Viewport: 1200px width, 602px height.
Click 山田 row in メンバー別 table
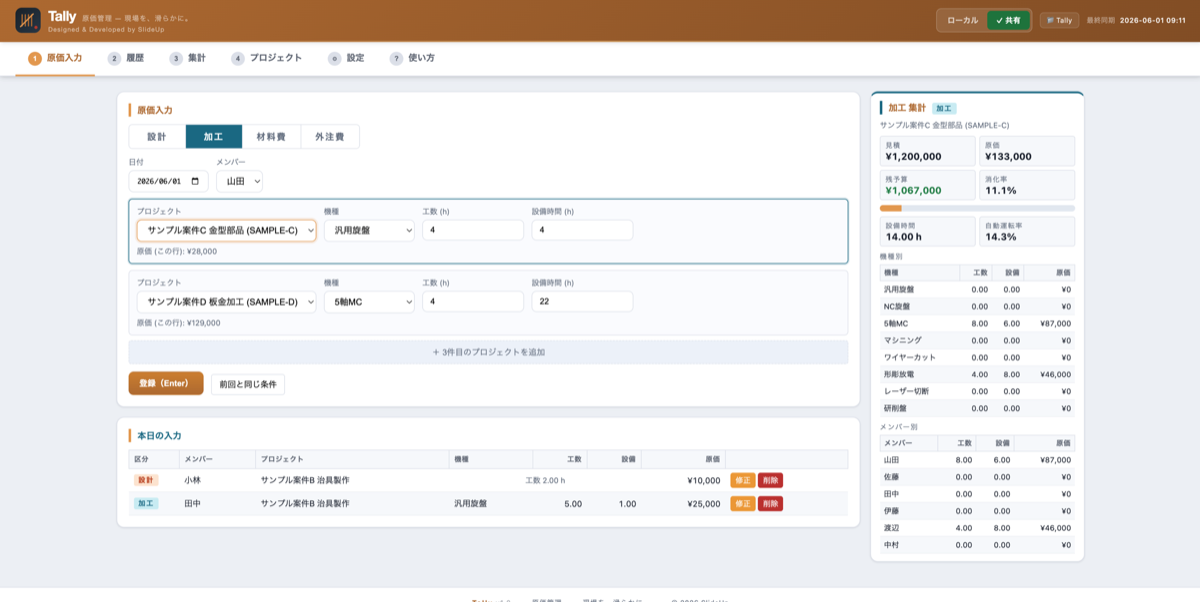coord(977,460)
